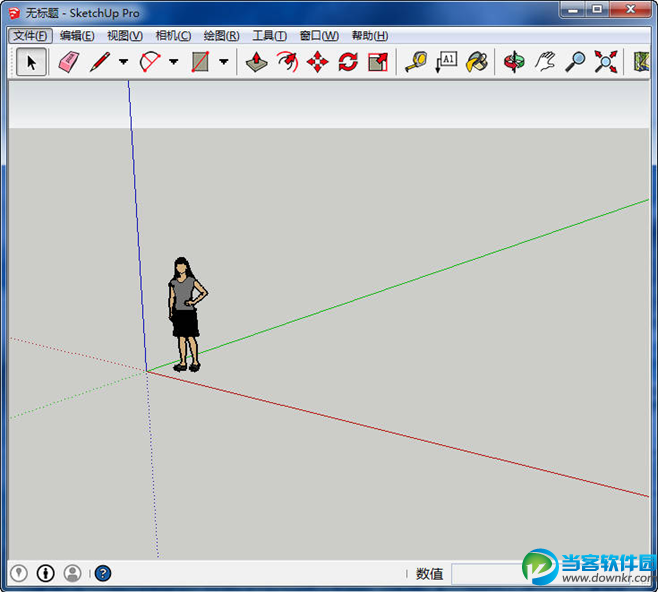Activate the Scale tool
This screenshot has width=658, height=592.
tap(378, 62)
